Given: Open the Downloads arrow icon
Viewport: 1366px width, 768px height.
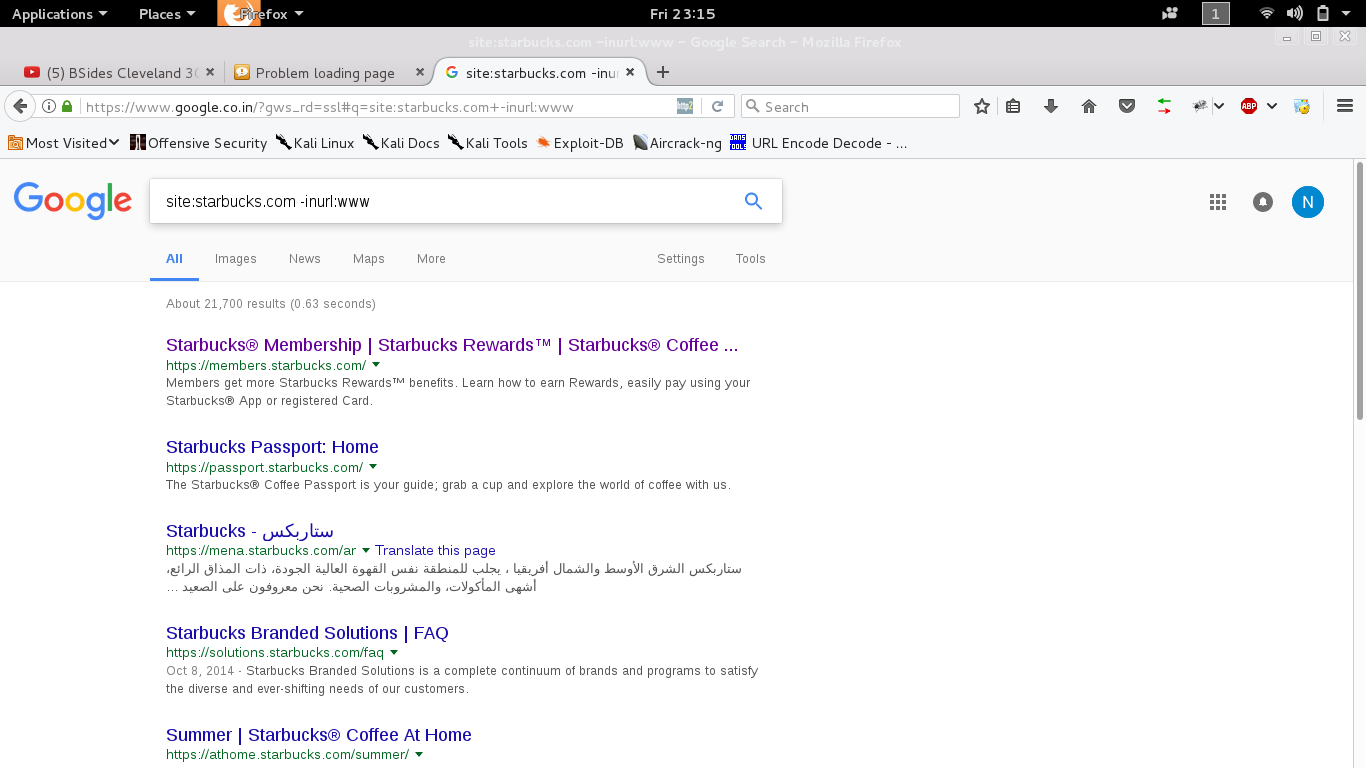Looking at the screenshot, I should coord(1051,106).
